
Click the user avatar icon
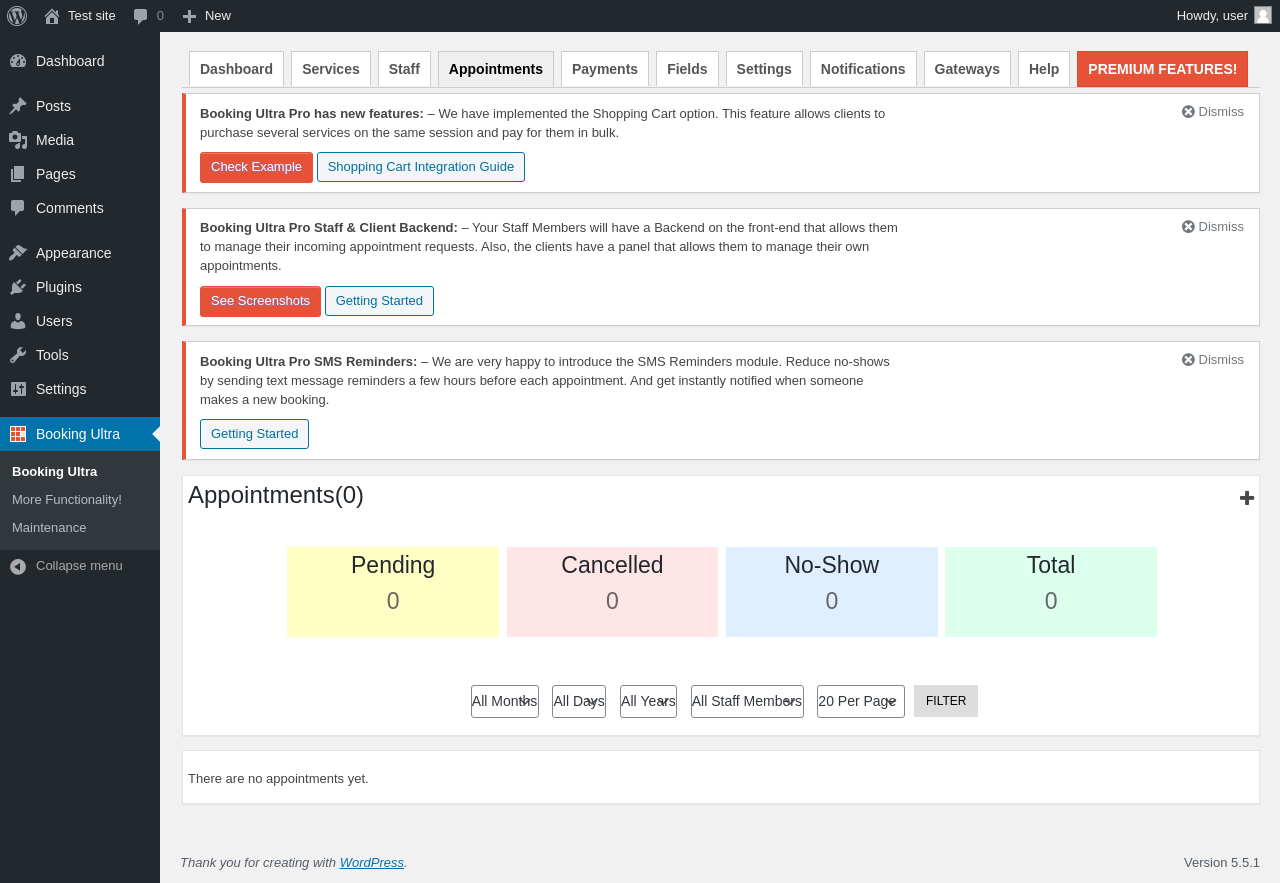pos(1263,15)
